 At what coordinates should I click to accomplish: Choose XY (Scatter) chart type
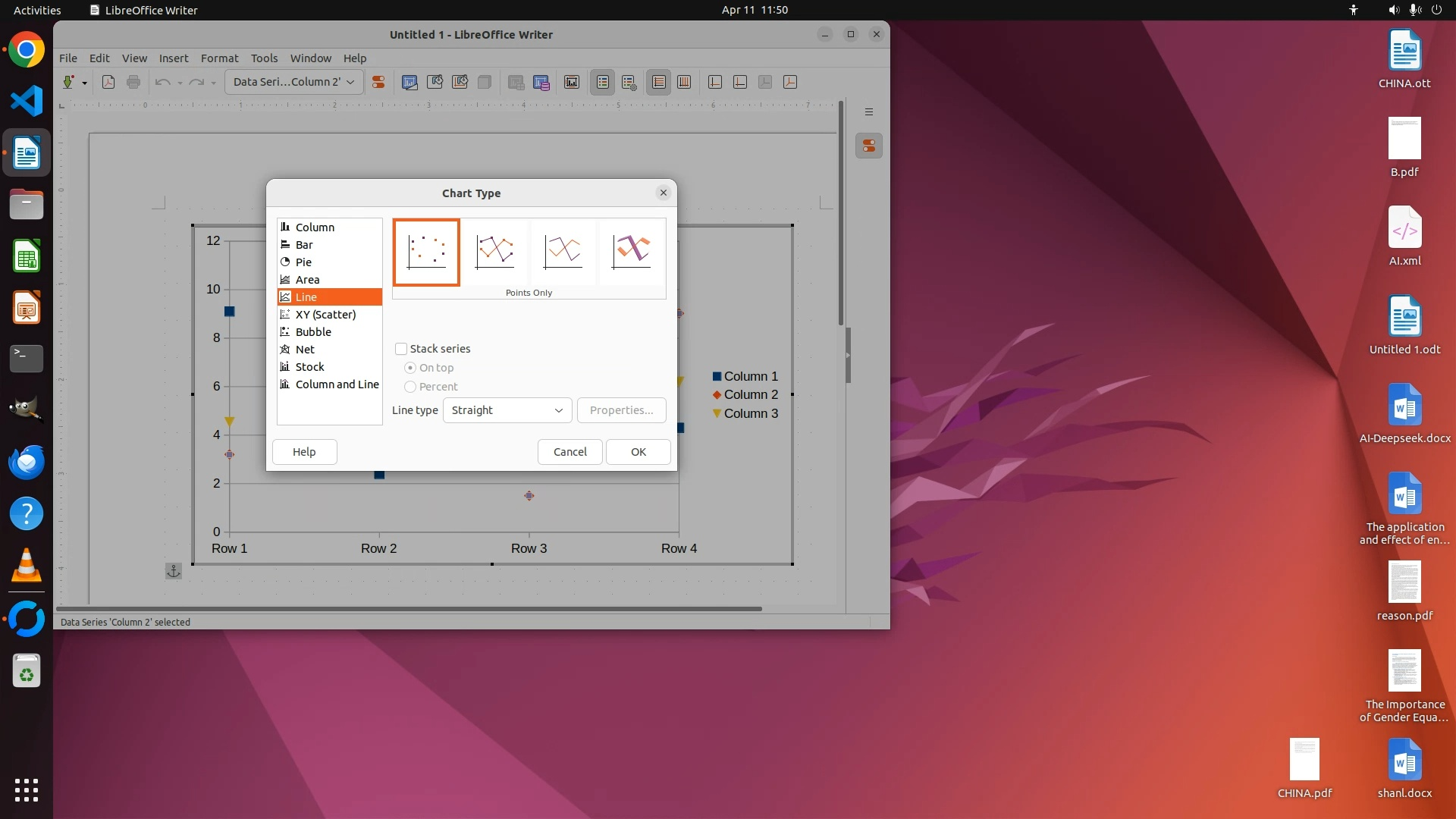pyautogui.click(x=325, y=315)
